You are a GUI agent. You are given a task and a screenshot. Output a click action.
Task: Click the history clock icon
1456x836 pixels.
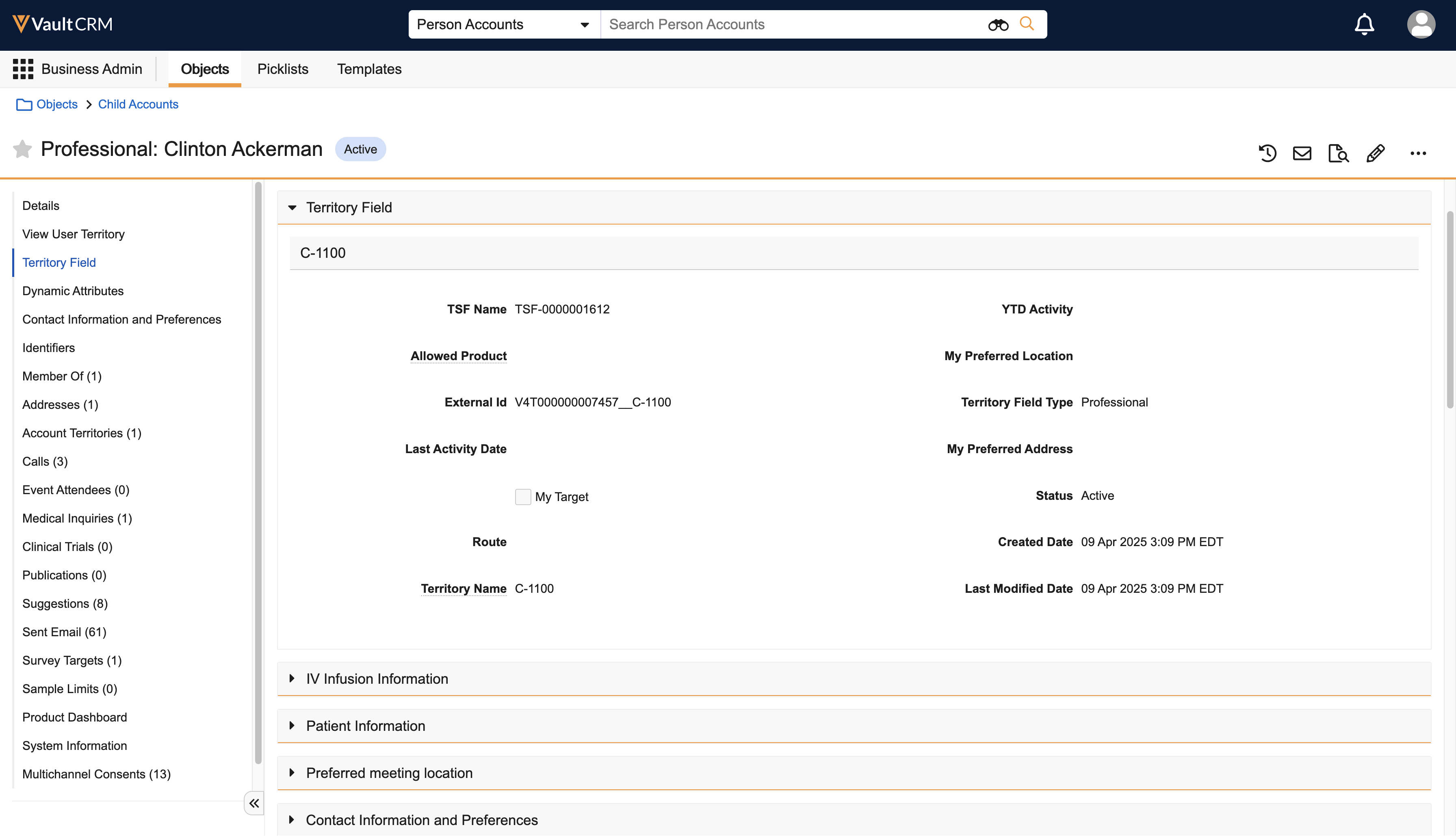pyautogui.click(x=1267, y=153)
